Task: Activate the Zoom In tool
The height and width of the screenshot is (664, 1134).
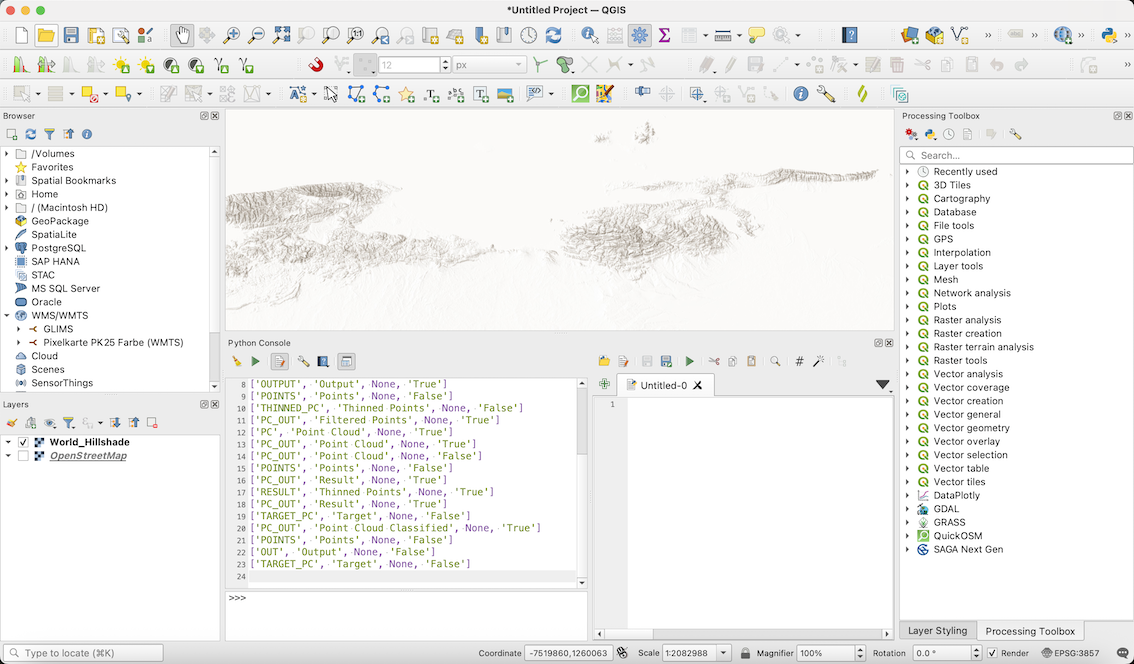Action: tap(230, 33)
